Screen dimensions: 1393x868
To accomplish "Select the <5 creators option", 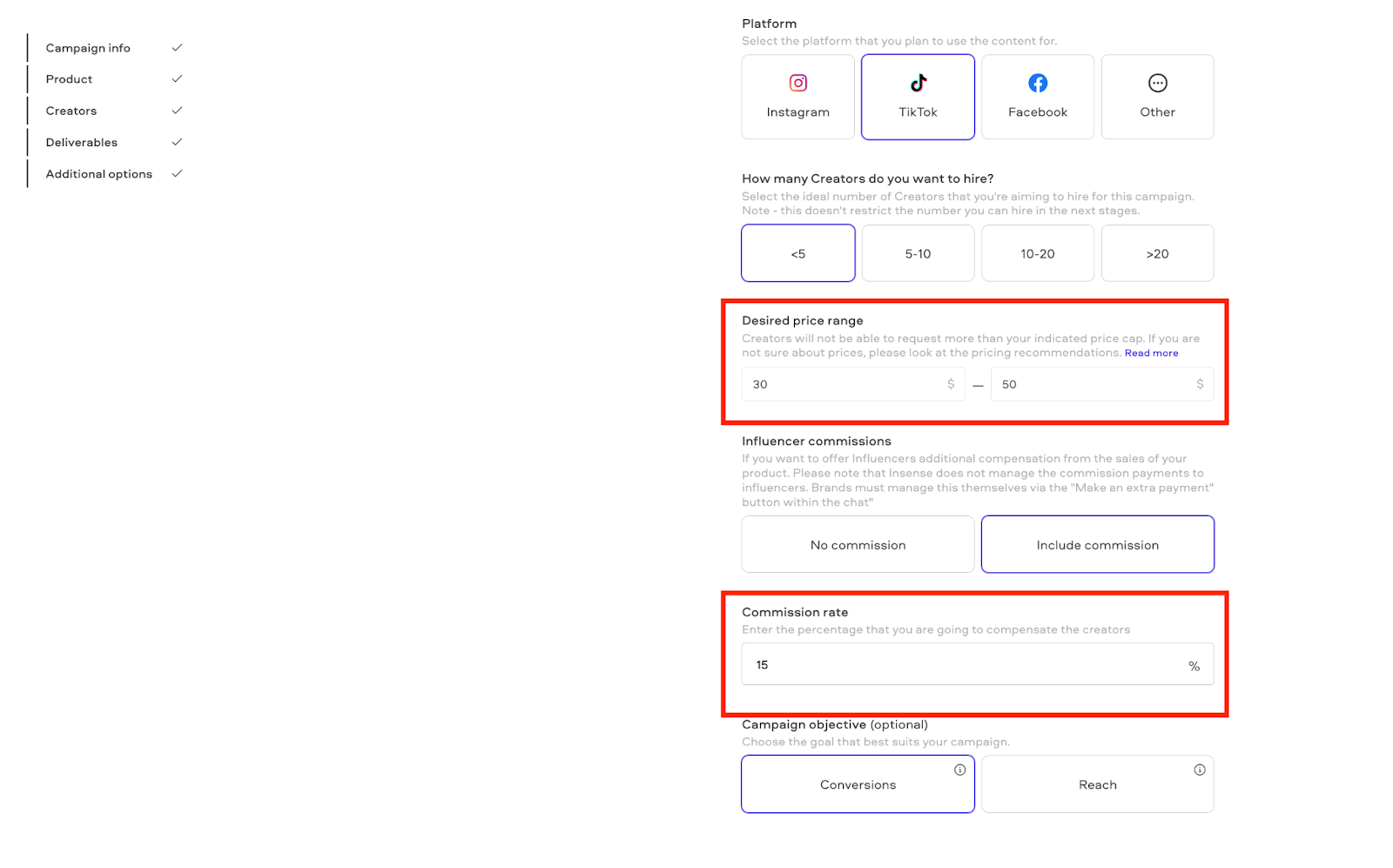I will click(x=797, y=253).
